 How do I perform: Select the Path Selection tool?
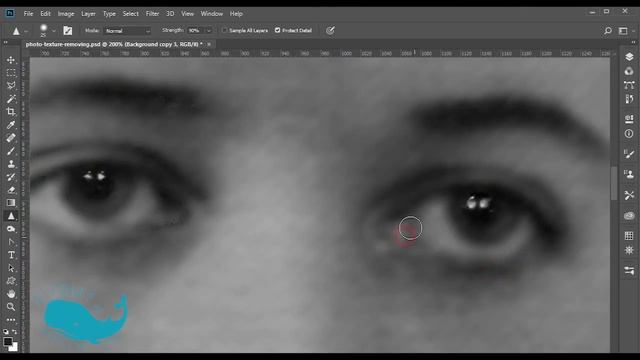click(x=11, y=268)
